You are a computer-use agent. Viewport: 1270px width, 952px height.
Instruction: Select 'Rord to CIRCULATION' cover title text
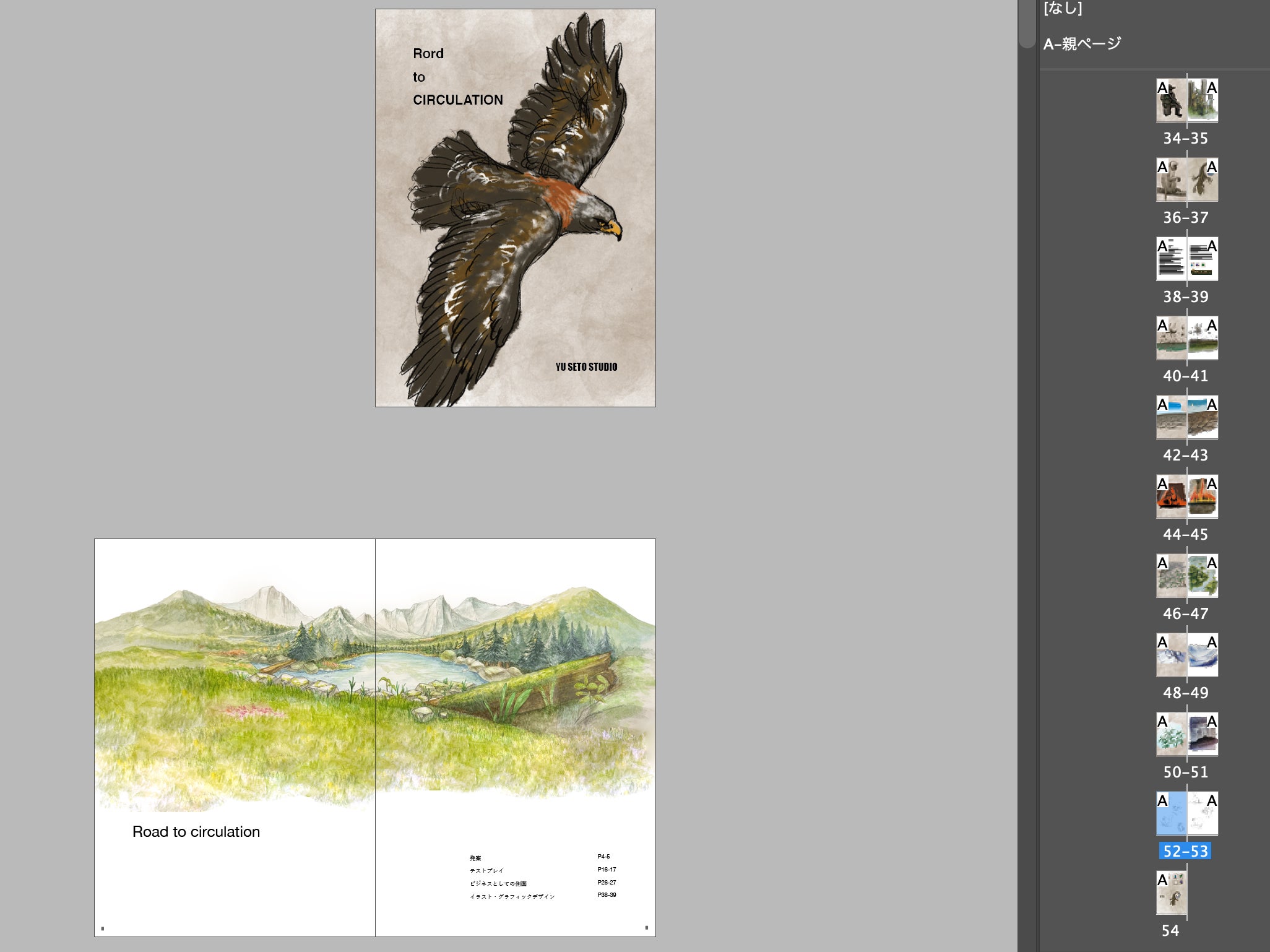click(x=457, y=77)
